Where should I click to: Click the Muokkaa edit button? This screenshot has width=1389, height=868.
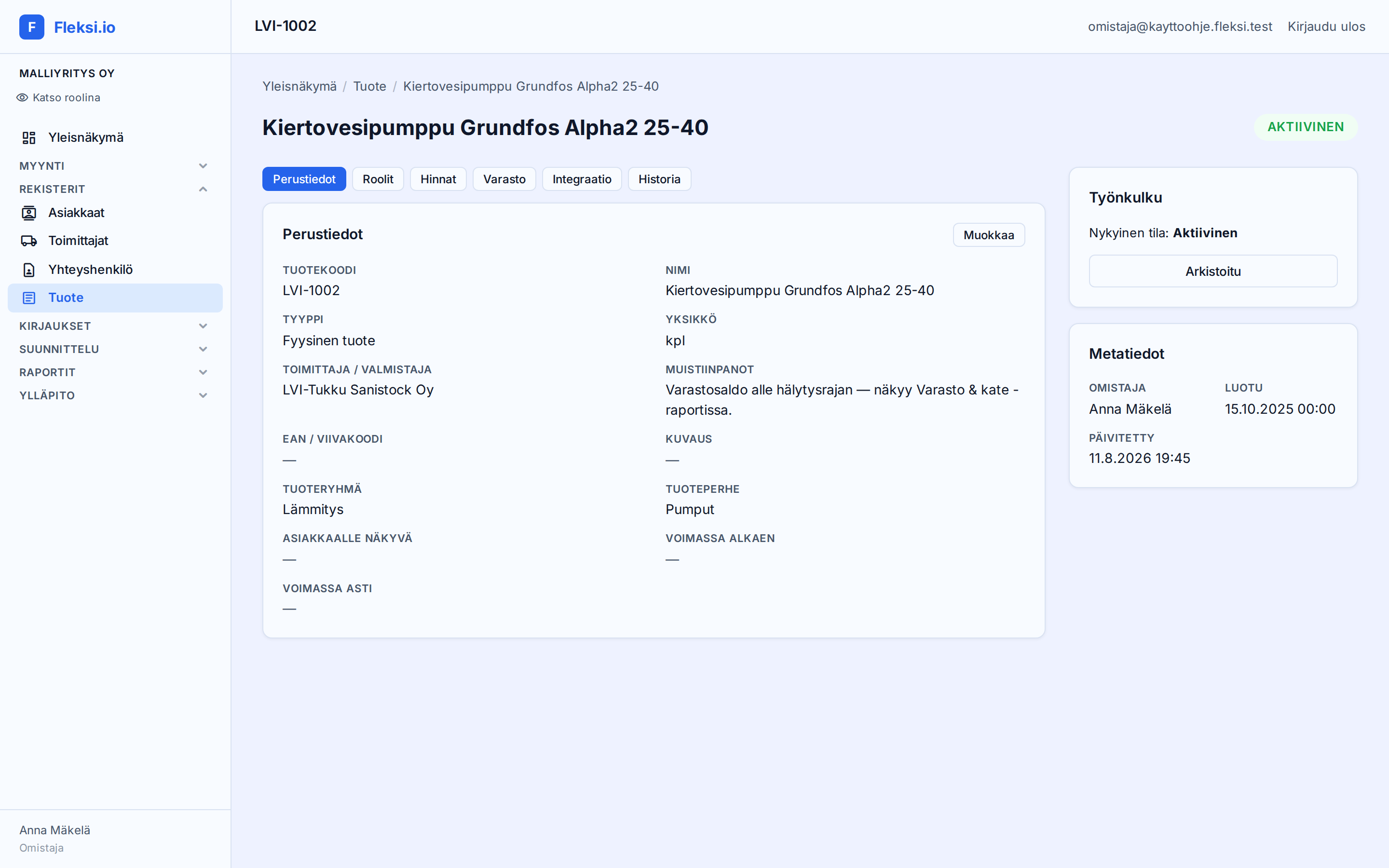tap(989, 235)
